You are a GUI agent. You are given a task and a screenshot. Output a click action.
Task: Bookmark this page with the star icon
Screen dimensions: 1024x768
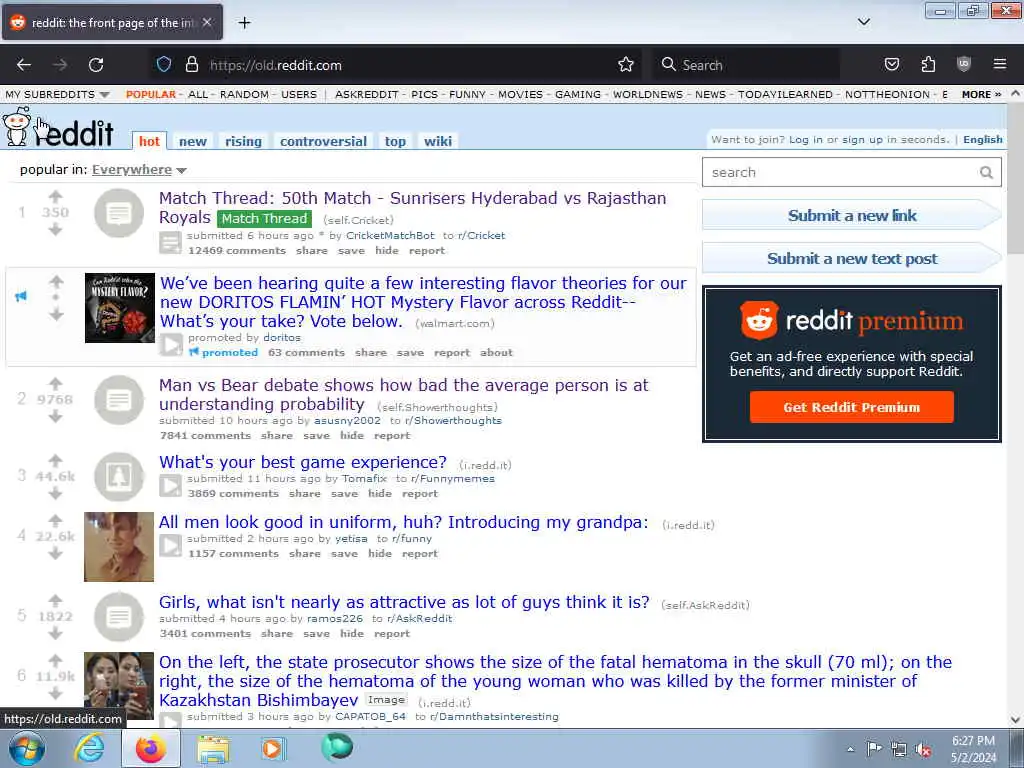[x=626, y=65]
